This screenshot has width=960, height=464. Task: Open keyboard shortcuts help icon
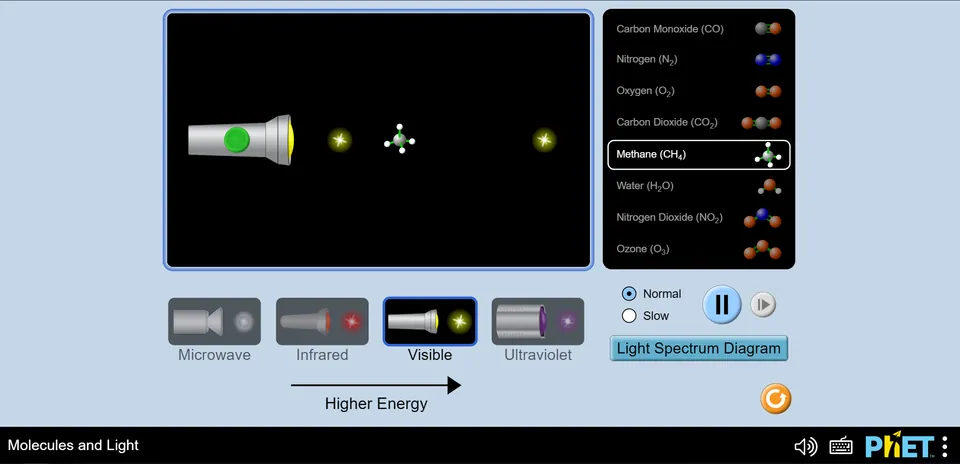coord(841,446)
